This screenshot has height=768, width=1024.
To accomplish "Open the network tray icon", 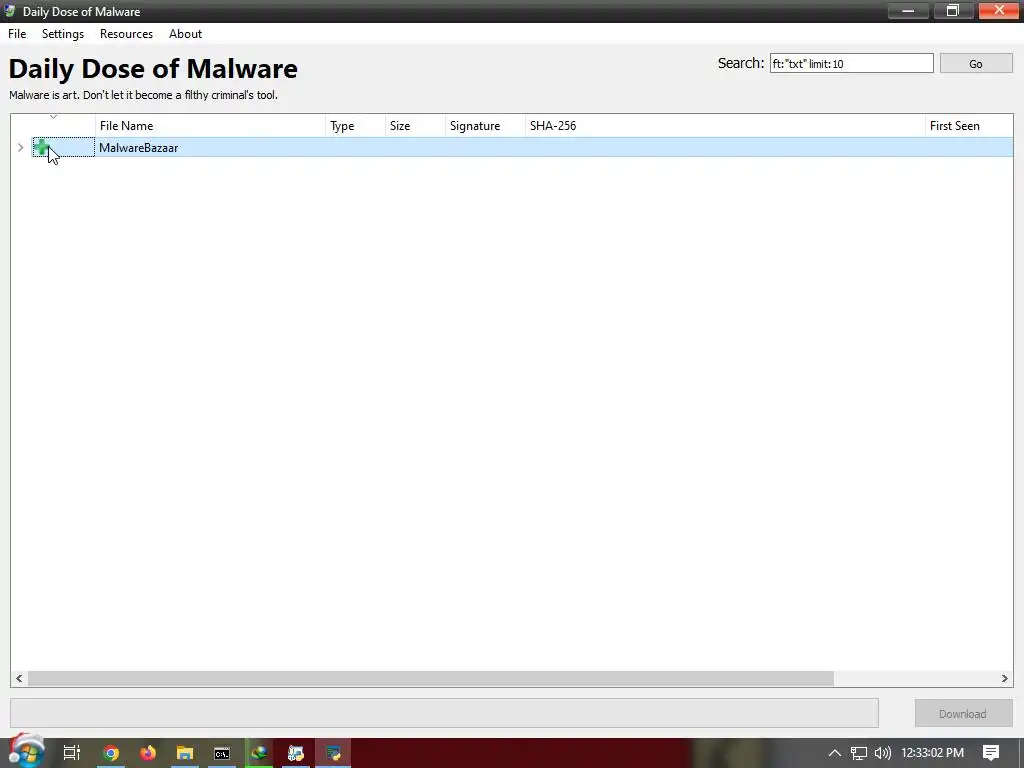I will coord(858,753).
